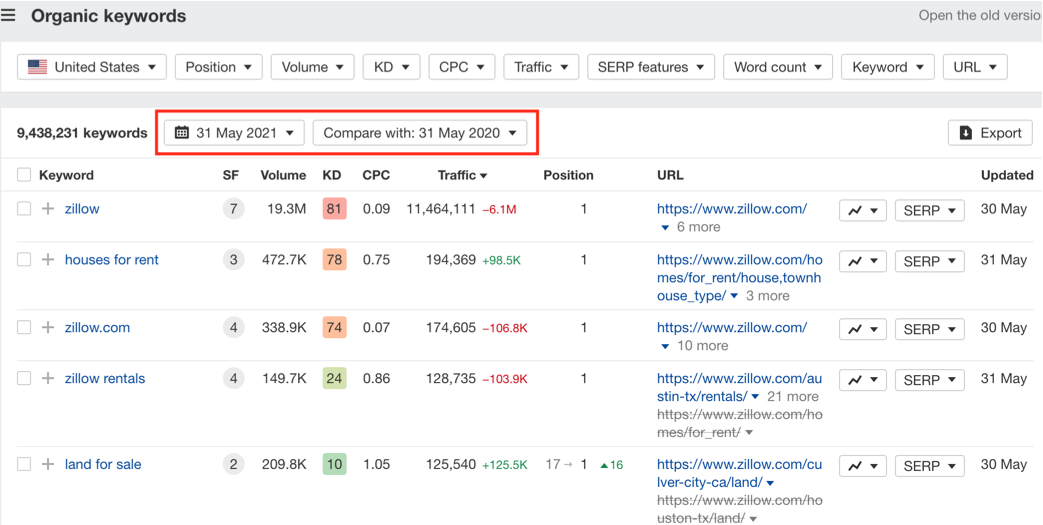
Task: Check the zillow.com row checkbox
Action: (x=24, y=327)
